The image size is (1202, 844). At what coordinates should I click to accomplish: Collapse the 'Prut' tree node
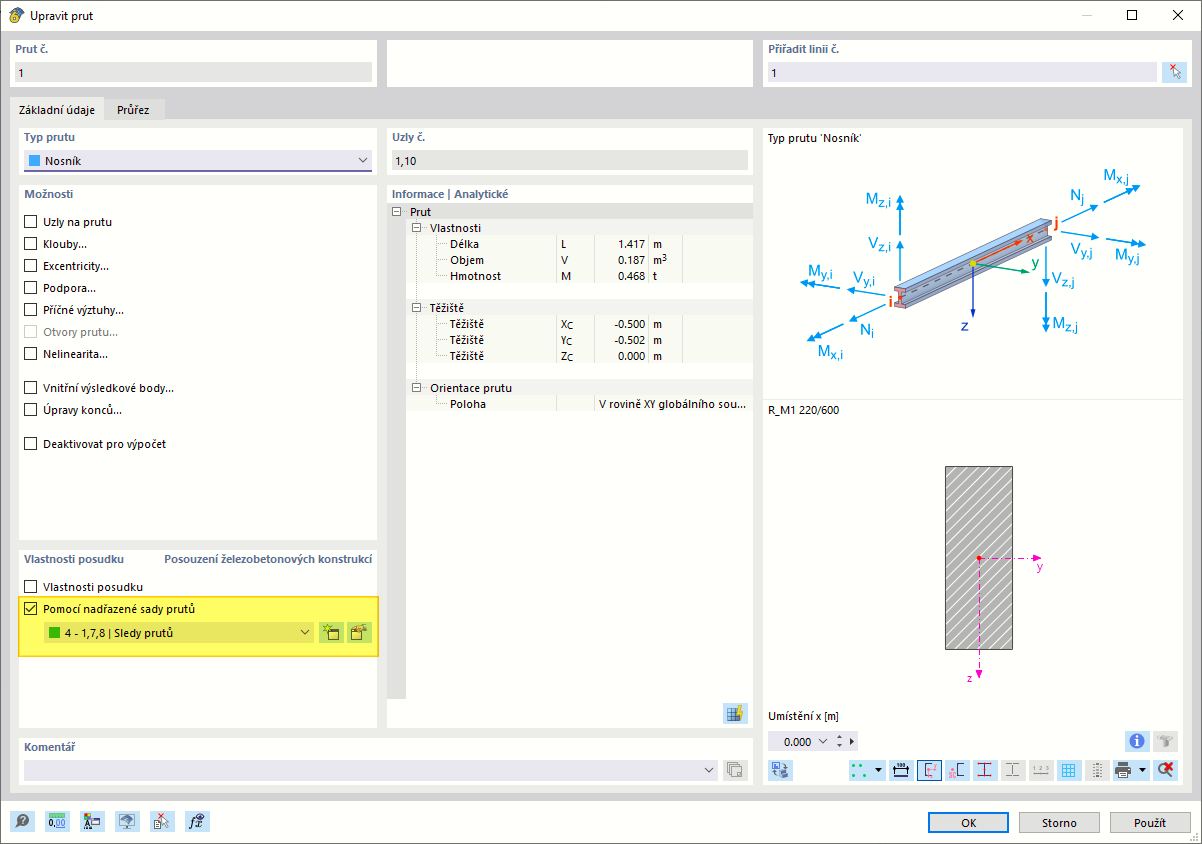click(397, 212)
